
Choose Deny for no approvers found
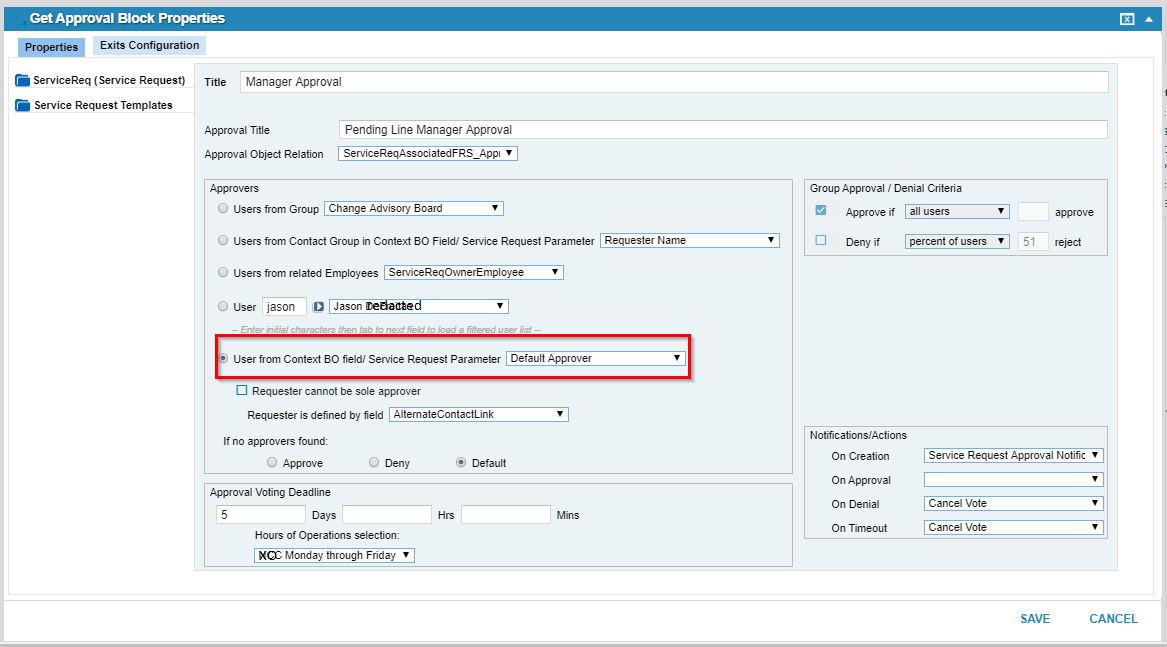pos(374,463)
